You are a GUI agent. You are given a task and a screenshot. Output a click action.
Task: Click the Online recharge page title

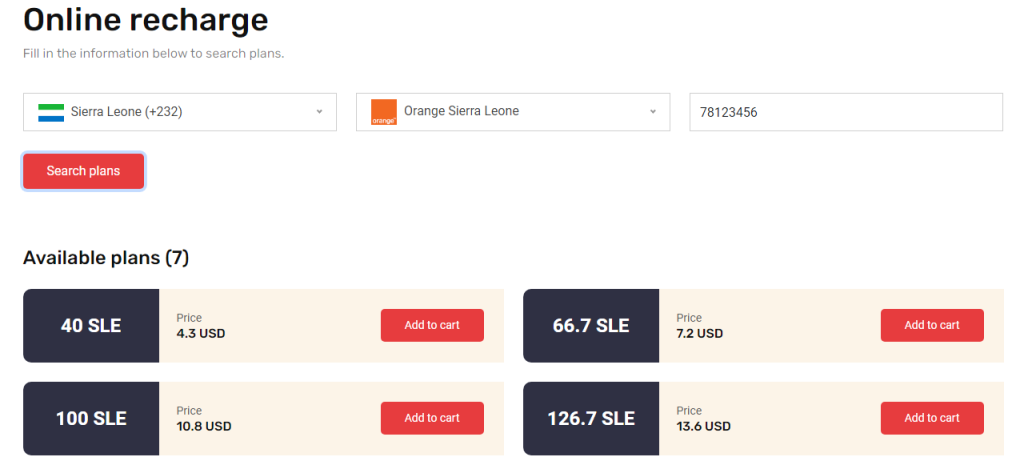coord(146,20)
